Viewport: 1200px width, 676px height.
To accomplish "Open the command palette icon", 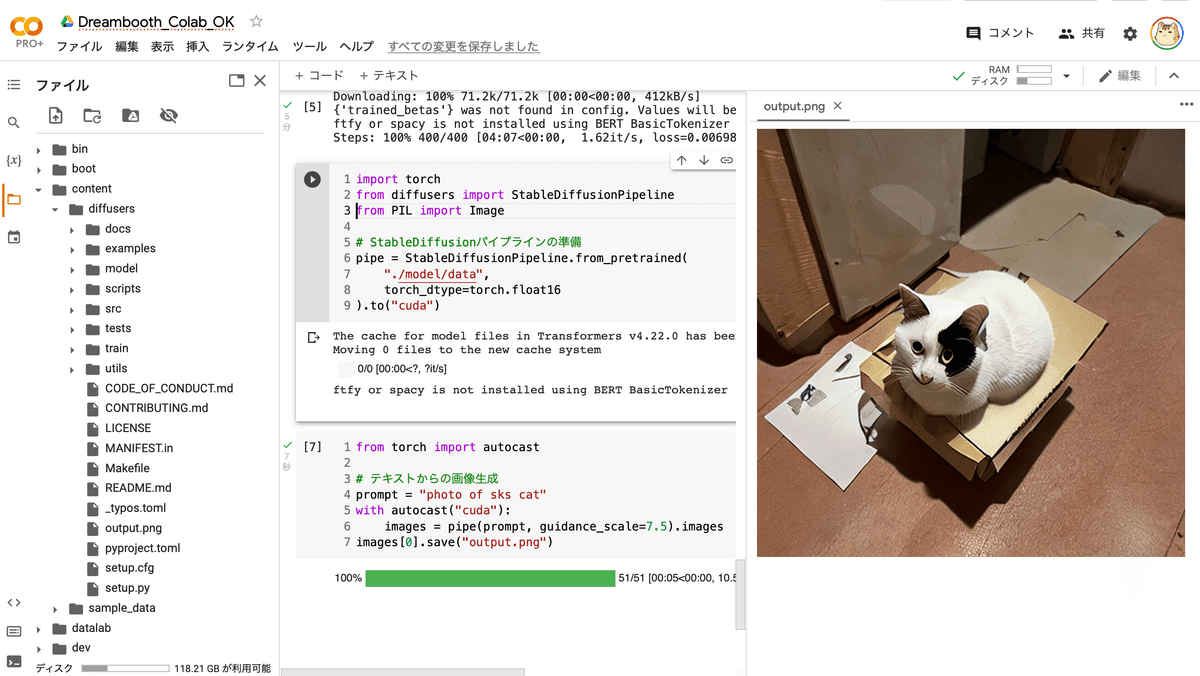I will tap(14, 631).
